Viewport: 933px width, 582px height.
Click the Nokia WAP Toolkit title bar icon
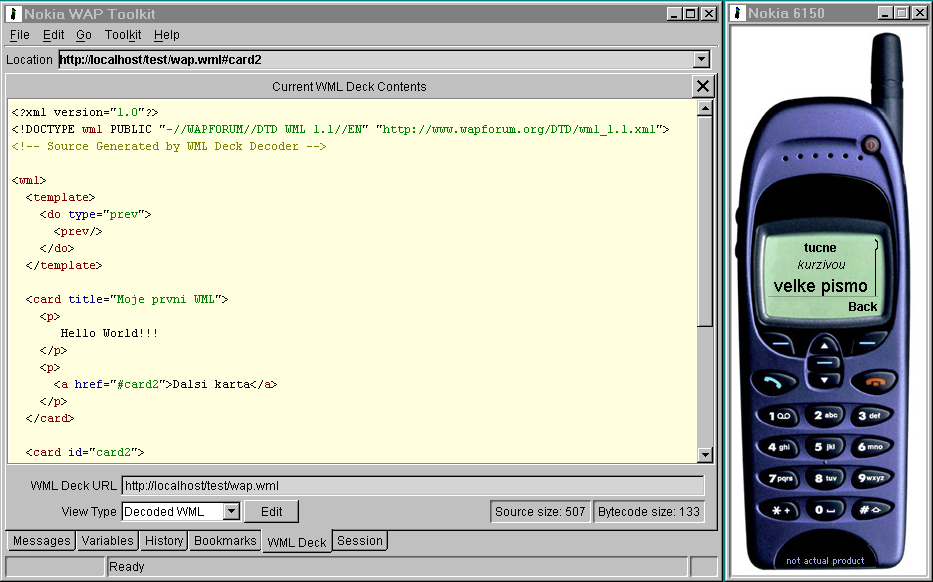(13, 13)
